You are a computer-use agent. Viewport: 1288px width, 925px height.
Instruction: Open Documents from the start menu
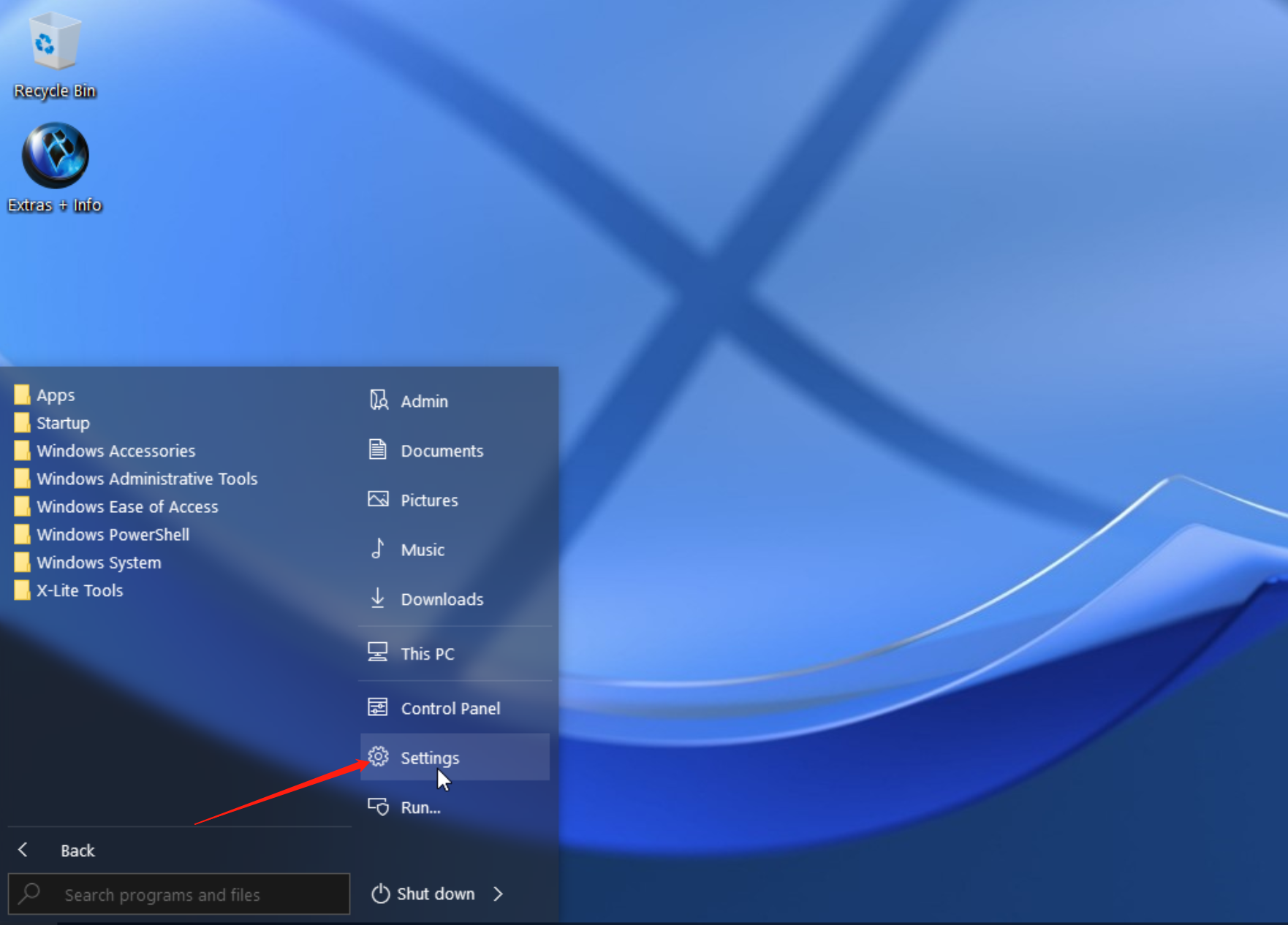(x=455, y=450)
